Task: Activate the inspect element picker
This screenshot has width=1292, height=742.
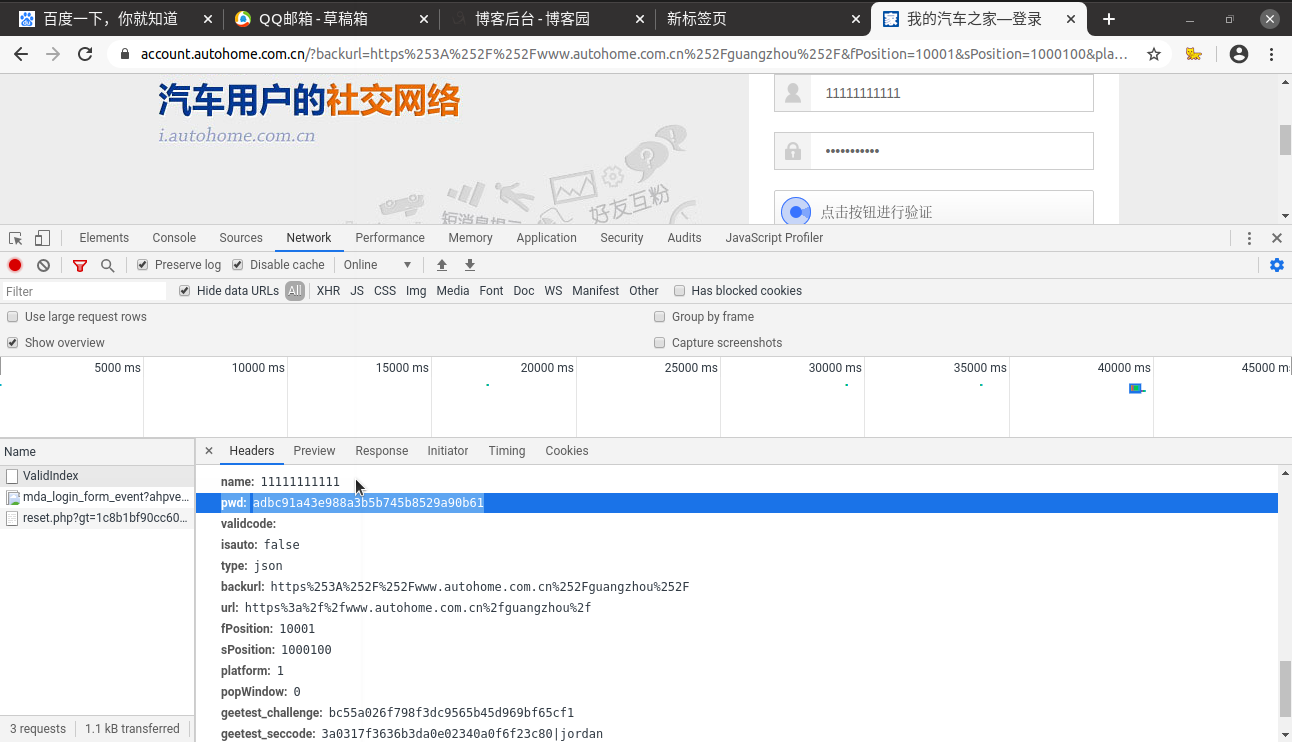Action: point(16,238)
